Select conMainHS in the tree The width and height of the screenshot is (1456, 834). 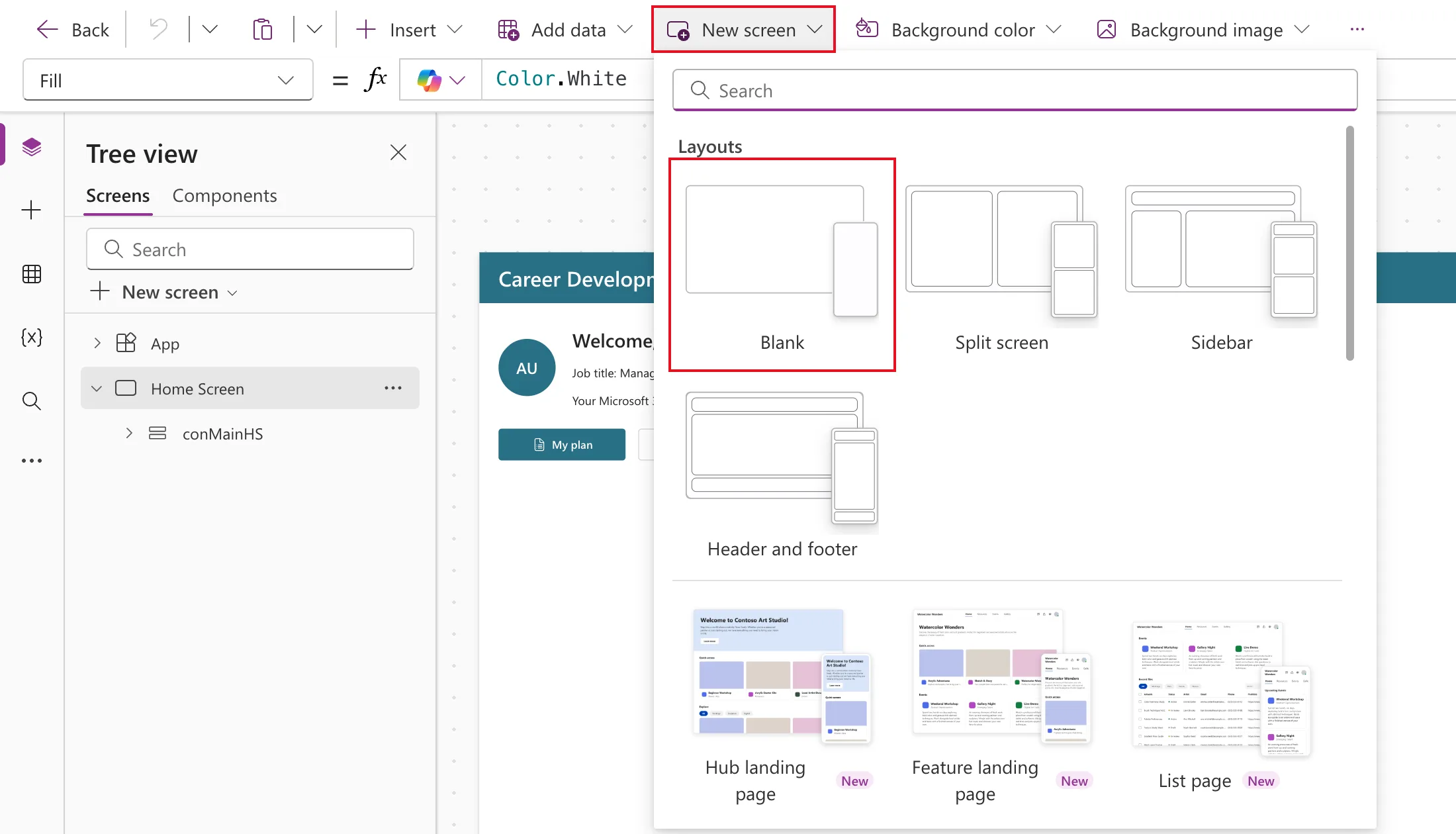click(x=222, y=434)
